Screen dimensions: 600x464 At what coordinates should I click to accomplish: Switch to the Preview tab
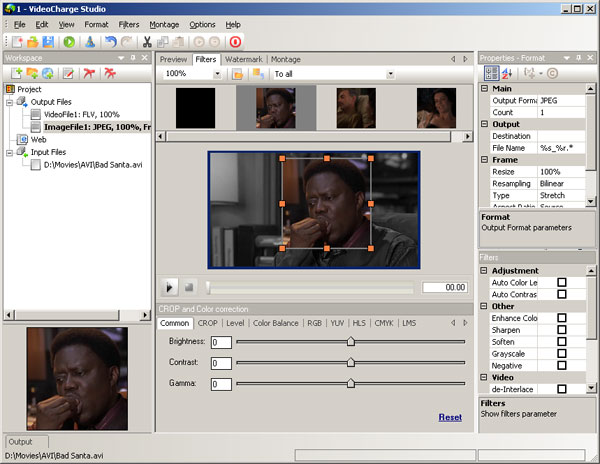point(173,59)
